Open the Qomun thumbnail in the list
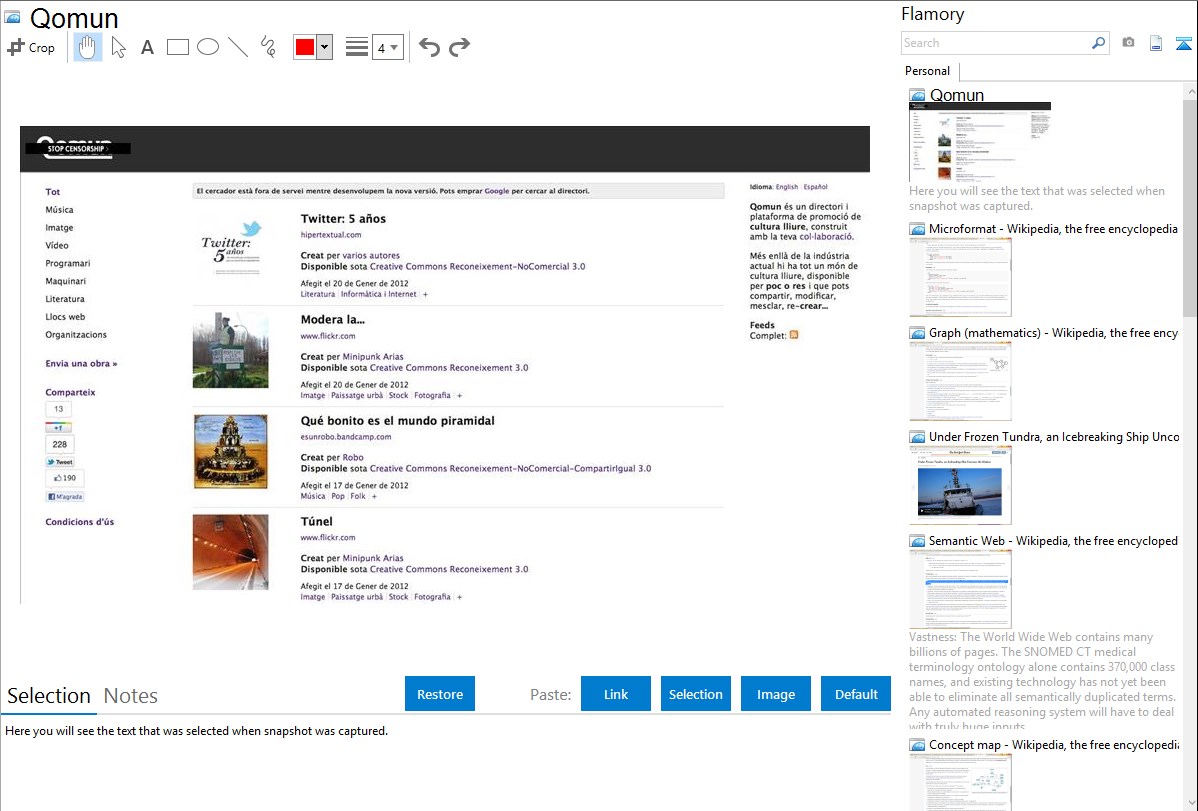1198x811 pixels. coord(980,142)
